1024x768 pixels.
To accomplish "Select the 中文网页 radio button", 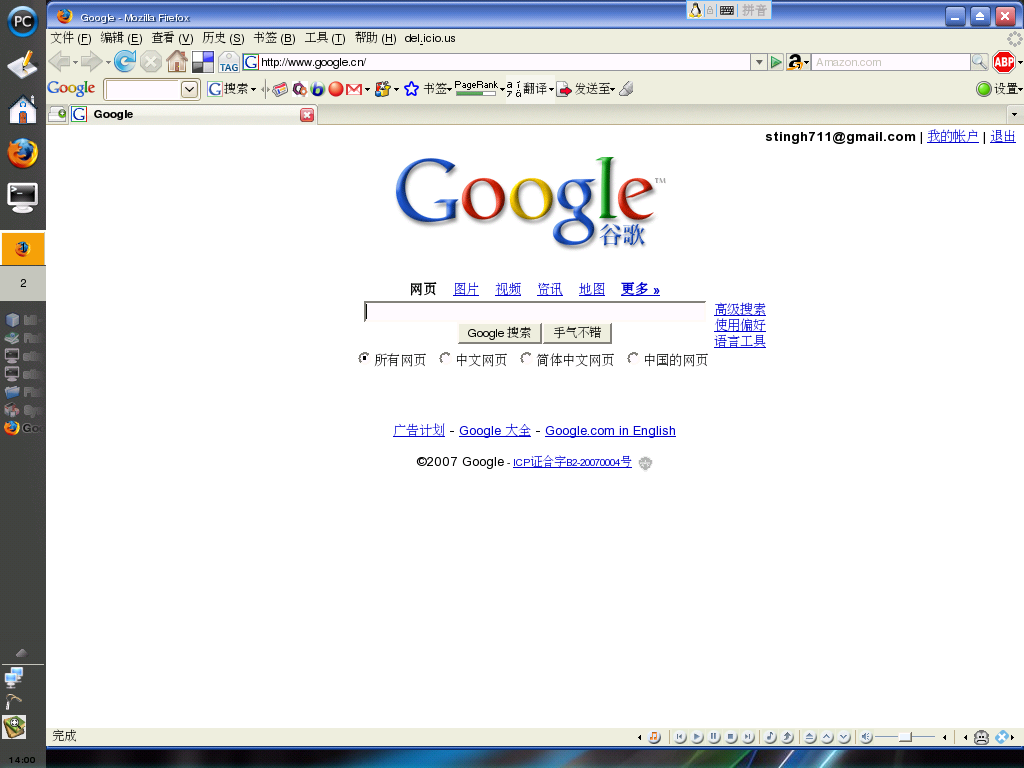I will click(x=445, y=358).
